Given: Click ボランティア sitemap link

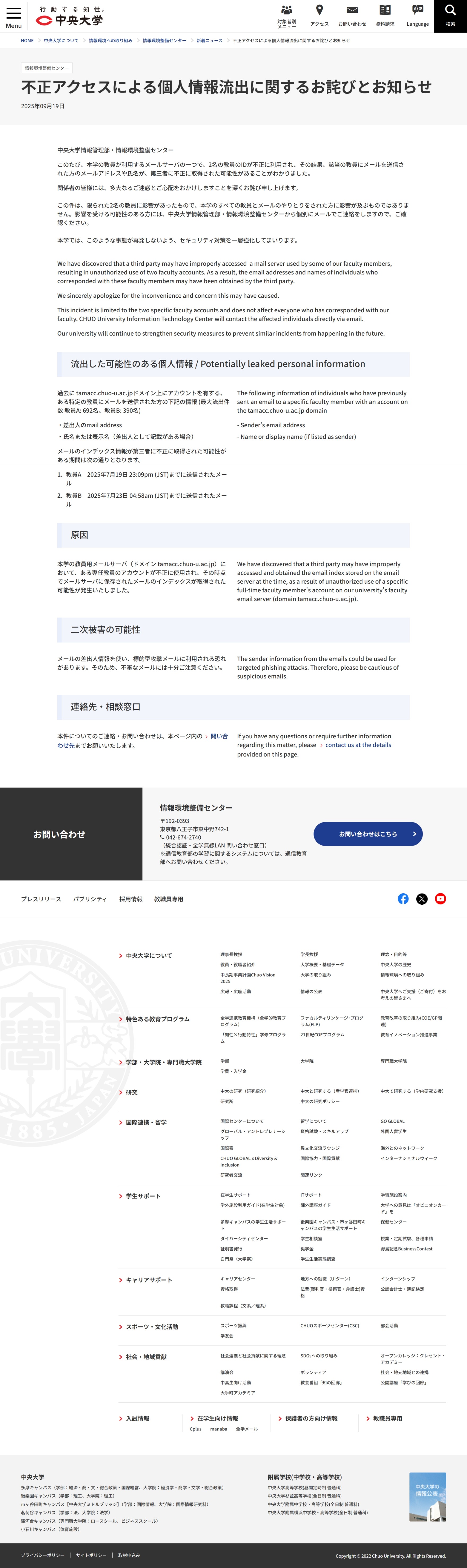Looking at the screenshot, I should coord(313,1372).
